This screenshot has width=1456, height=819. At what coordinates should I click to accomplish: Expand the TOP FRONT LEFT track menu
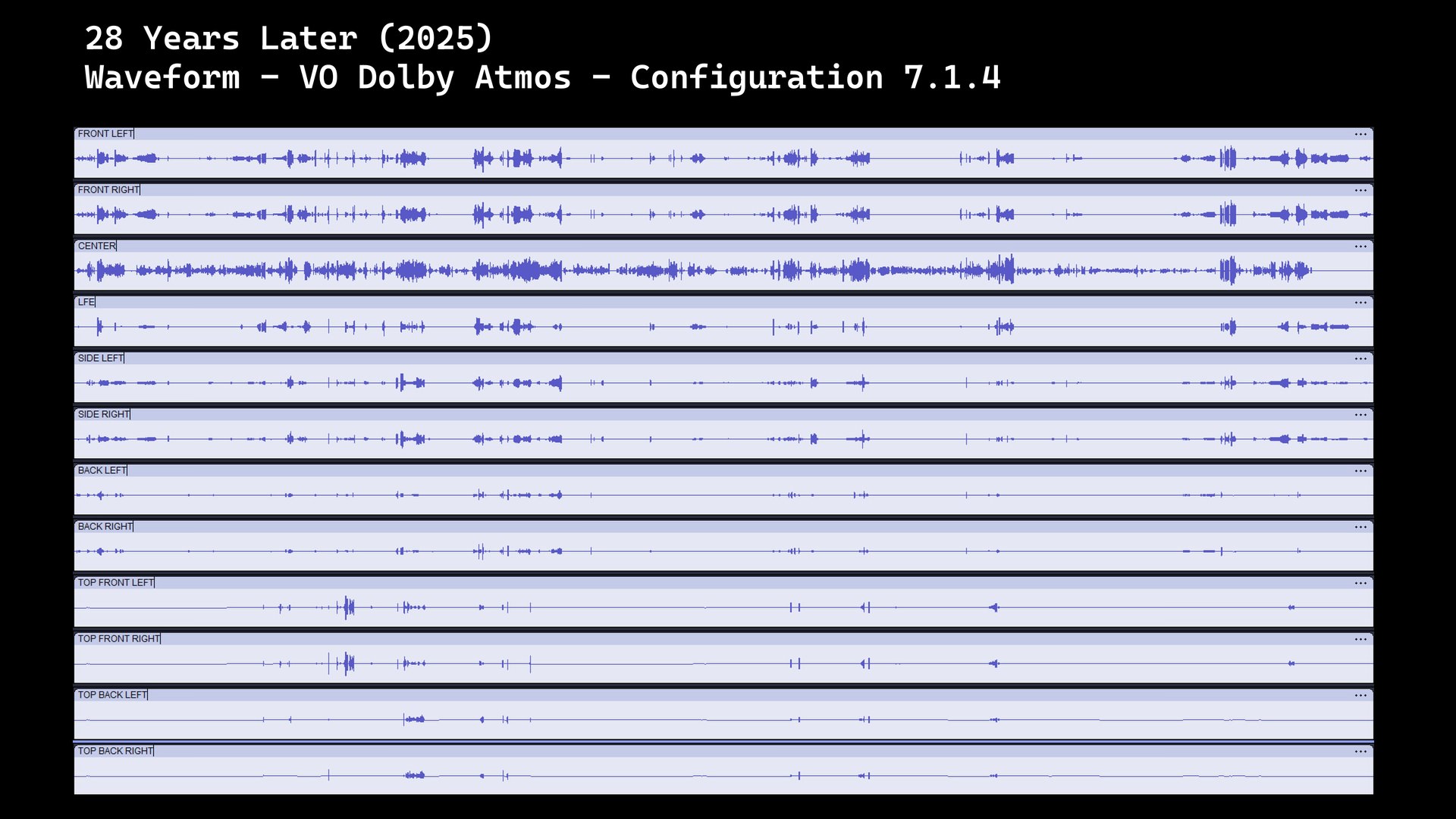[1360, 583]
